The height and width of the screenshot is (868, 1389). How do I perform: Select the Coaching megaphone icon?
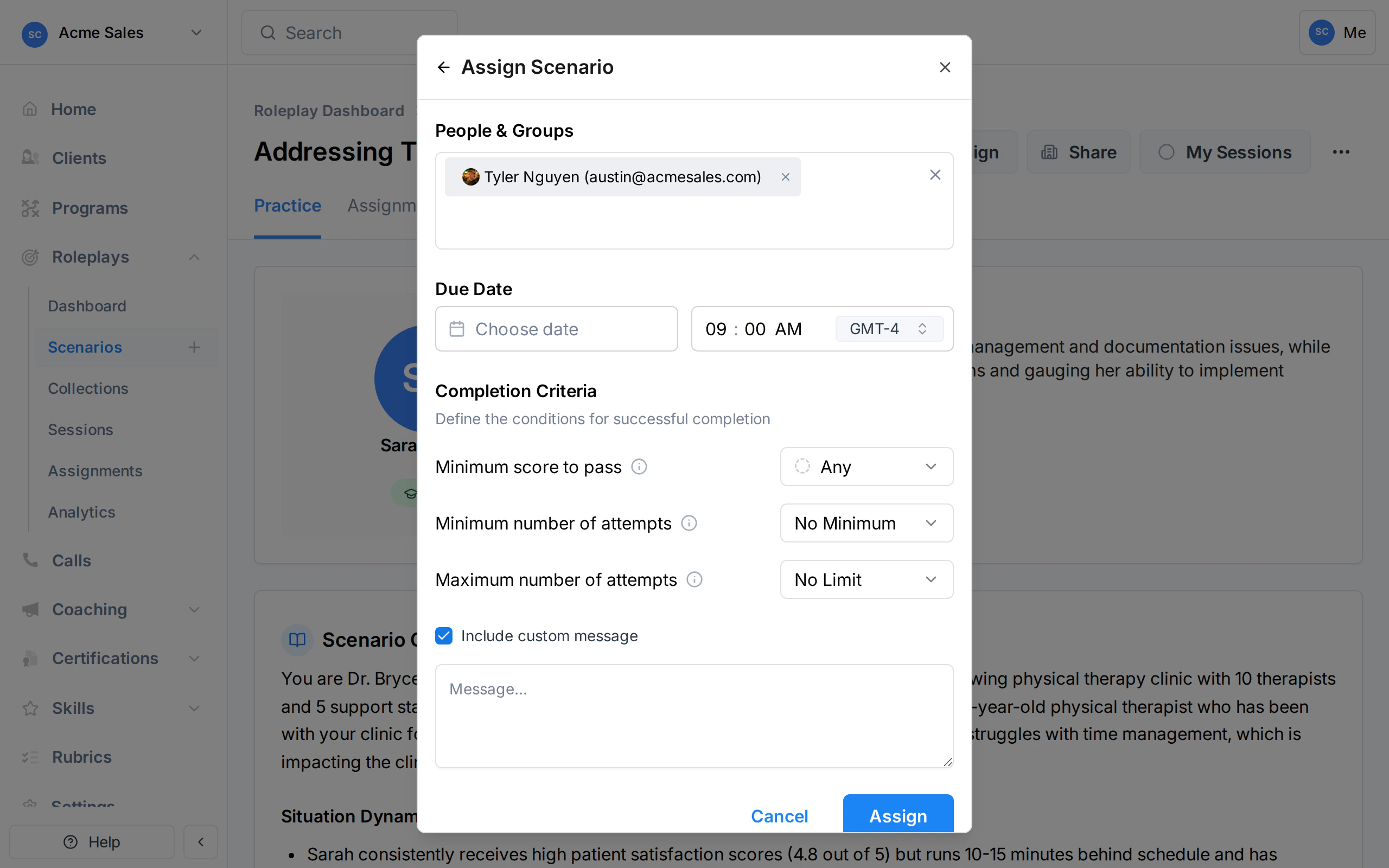[x=29, y=609]
